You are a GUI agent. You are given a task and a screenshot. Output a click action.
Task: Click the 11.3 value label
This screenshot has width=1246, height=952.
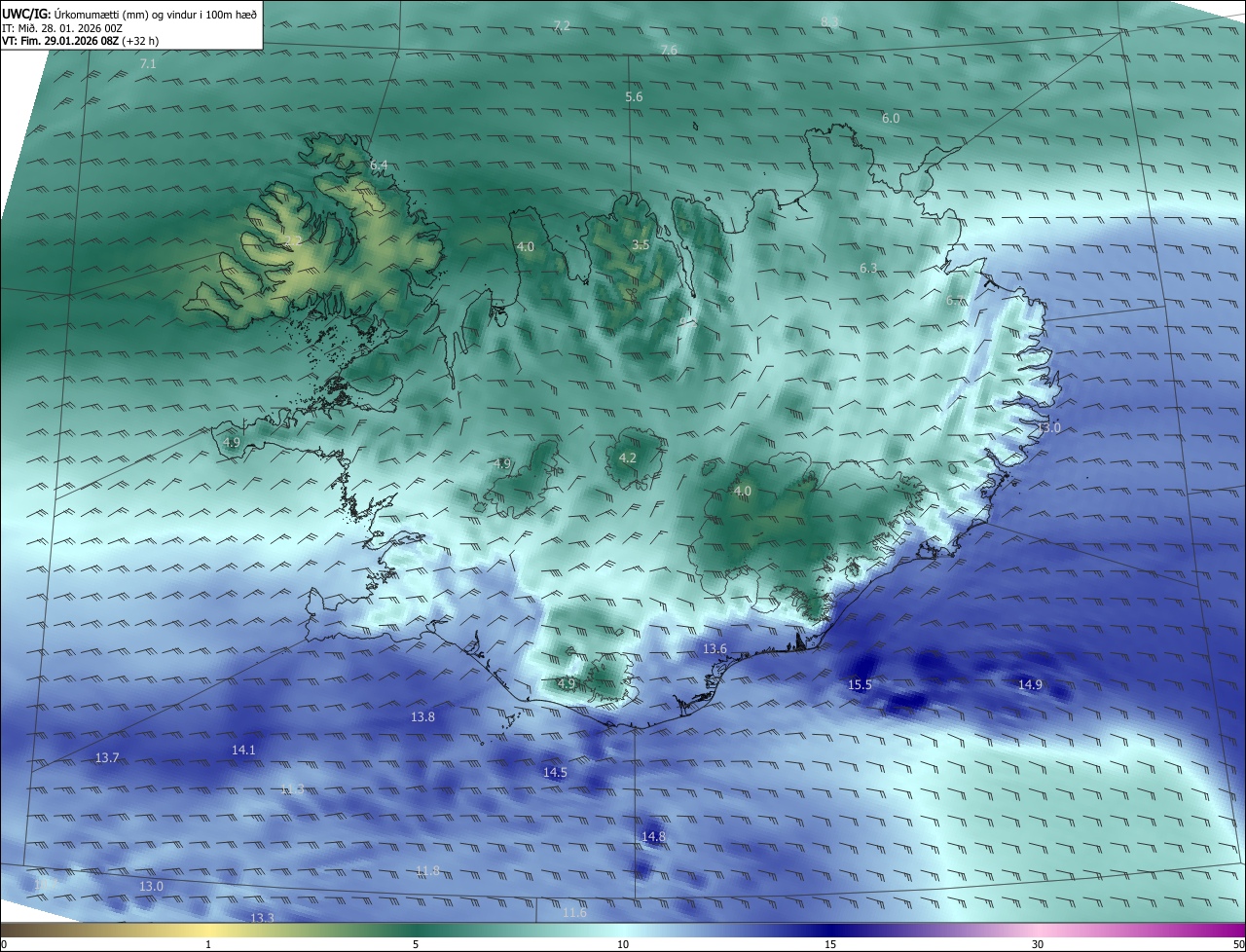coord(292,788)
